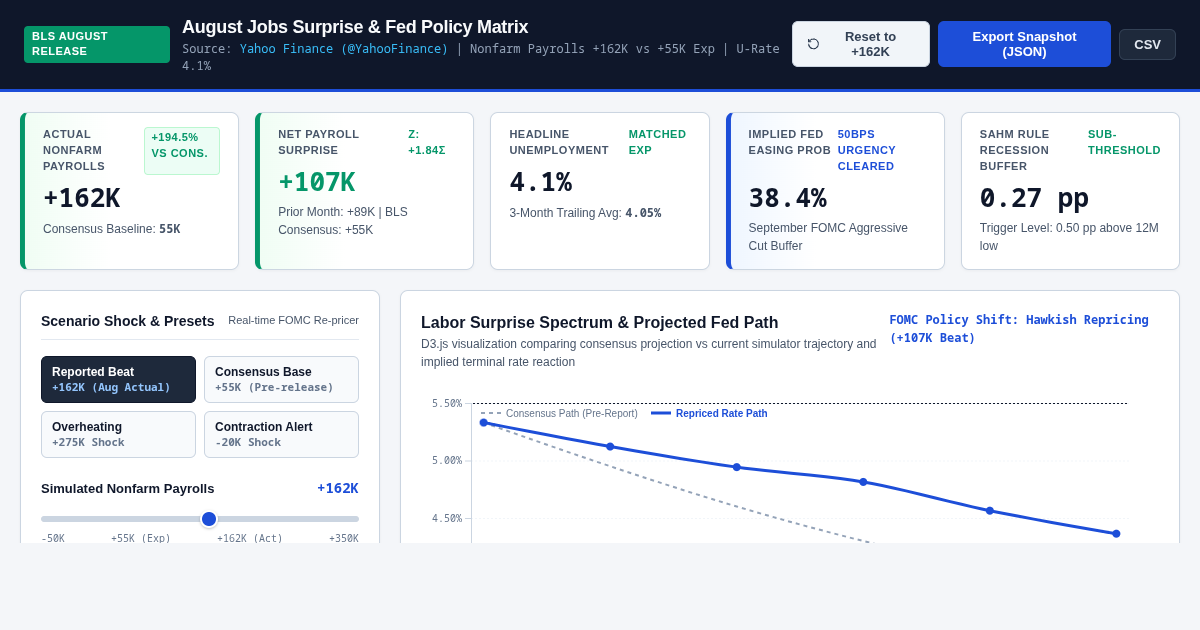
Task: Apply the Overheating +275K Shock preset
Action: [x=118, y=435]
